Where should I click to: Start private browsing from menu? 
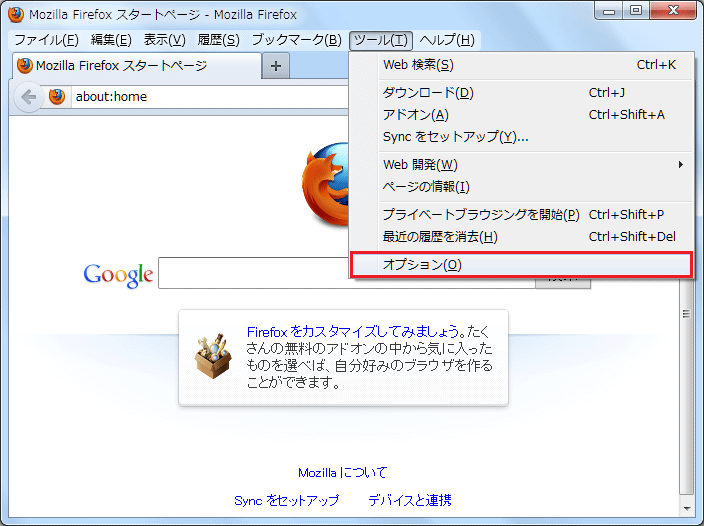pyautogui.click(x=481, y=215)
